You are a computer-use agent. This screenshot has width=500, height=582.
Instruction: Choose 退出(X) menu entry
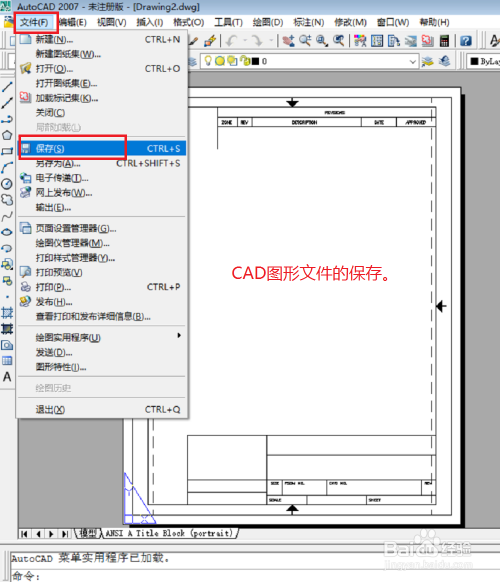coord(102,409)
